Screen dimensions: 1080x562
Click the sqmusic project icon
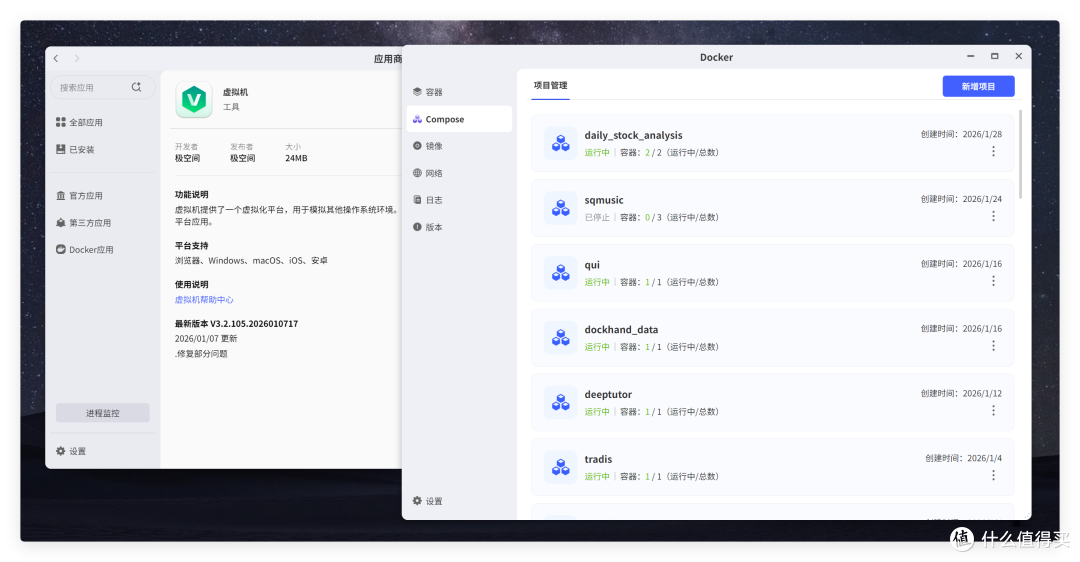561,208
